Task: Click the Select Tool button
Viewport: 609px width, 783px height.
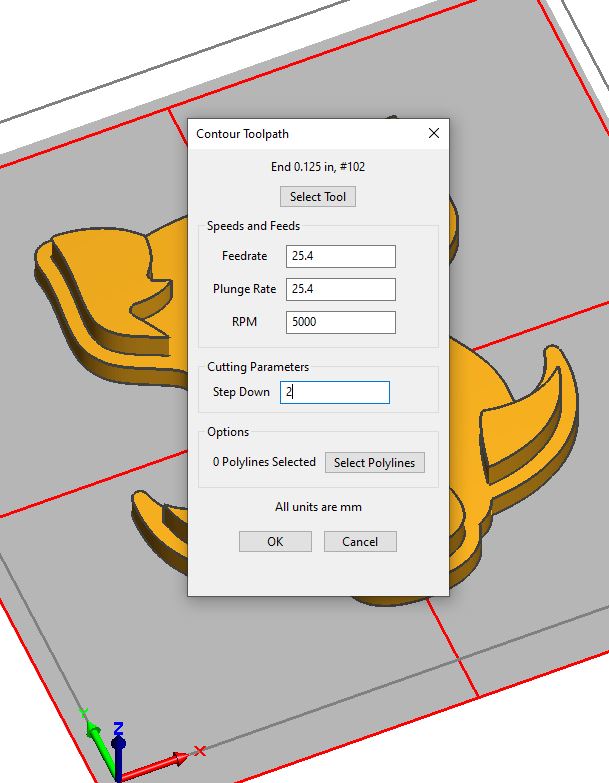Action: tap(317, 197)
